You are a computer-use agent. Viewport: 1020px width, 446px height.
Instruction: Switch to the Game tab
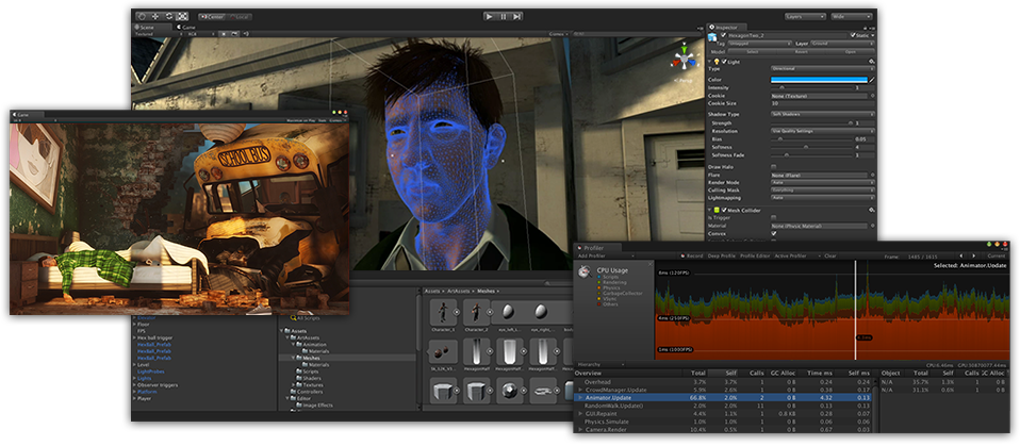(x=186, y=29)
